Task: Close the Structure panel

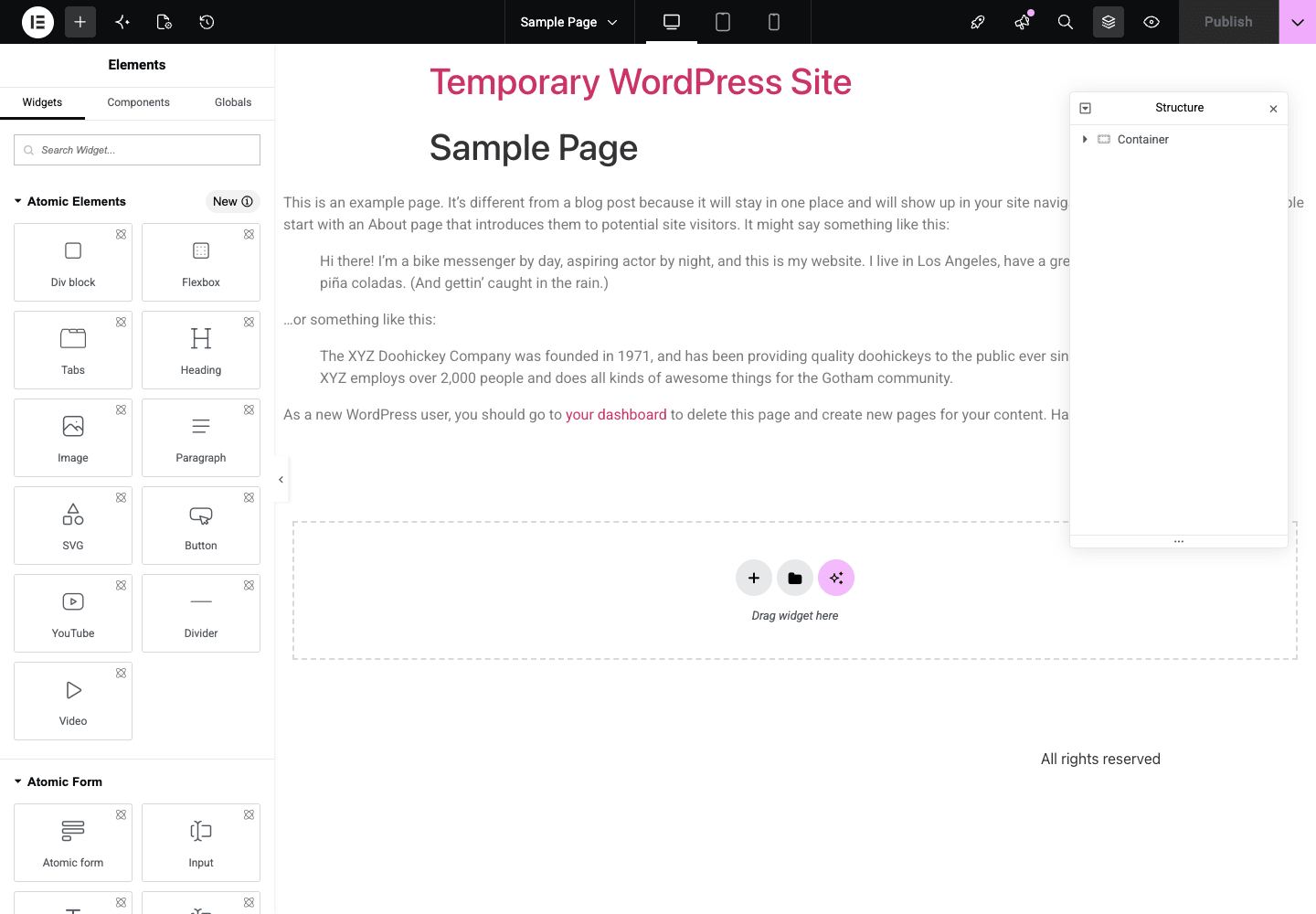Action: coord(1273,109)
